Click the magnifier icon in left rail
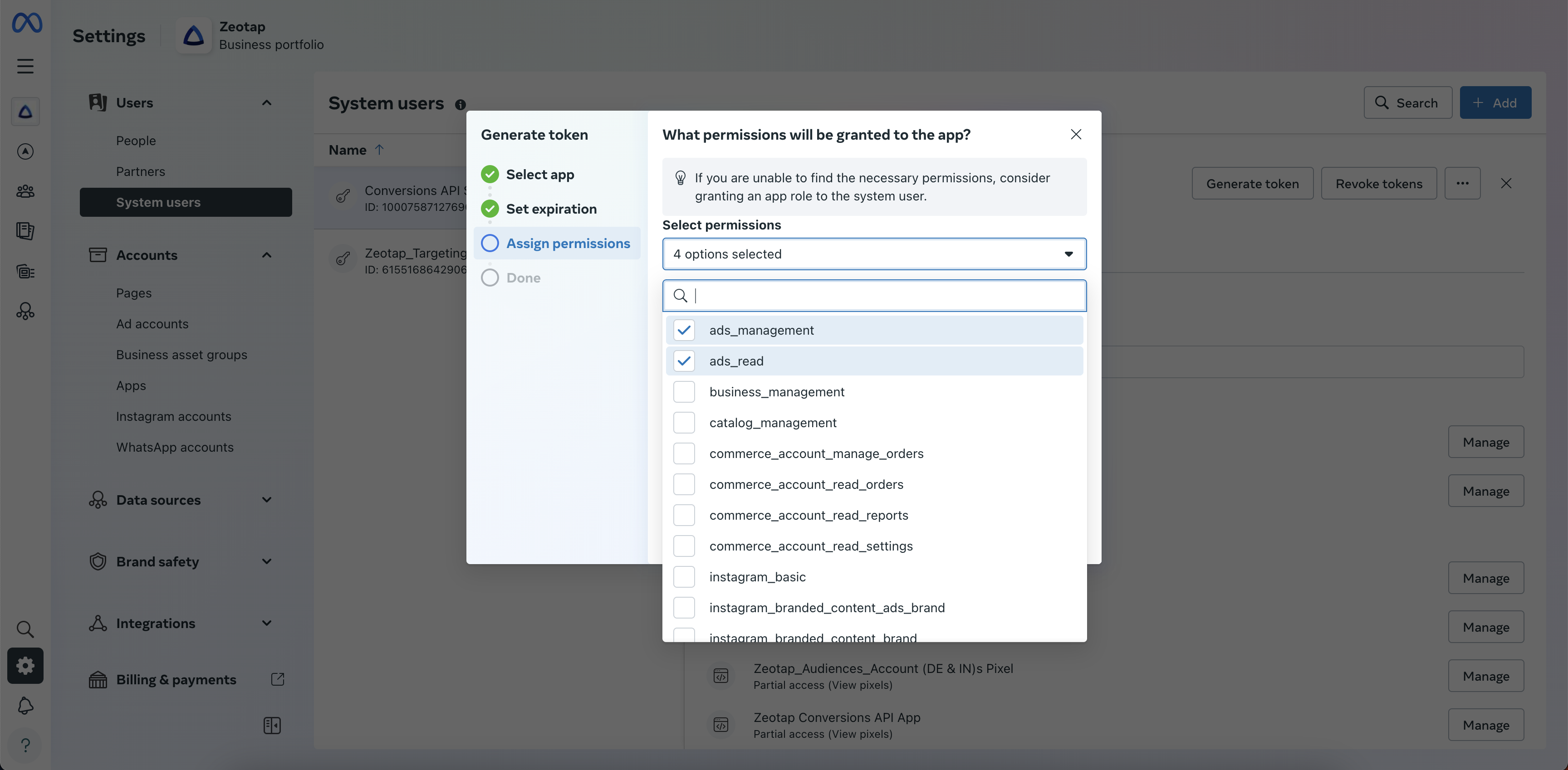Viewport: 1568px width, 770px height. tap(25, 628)
